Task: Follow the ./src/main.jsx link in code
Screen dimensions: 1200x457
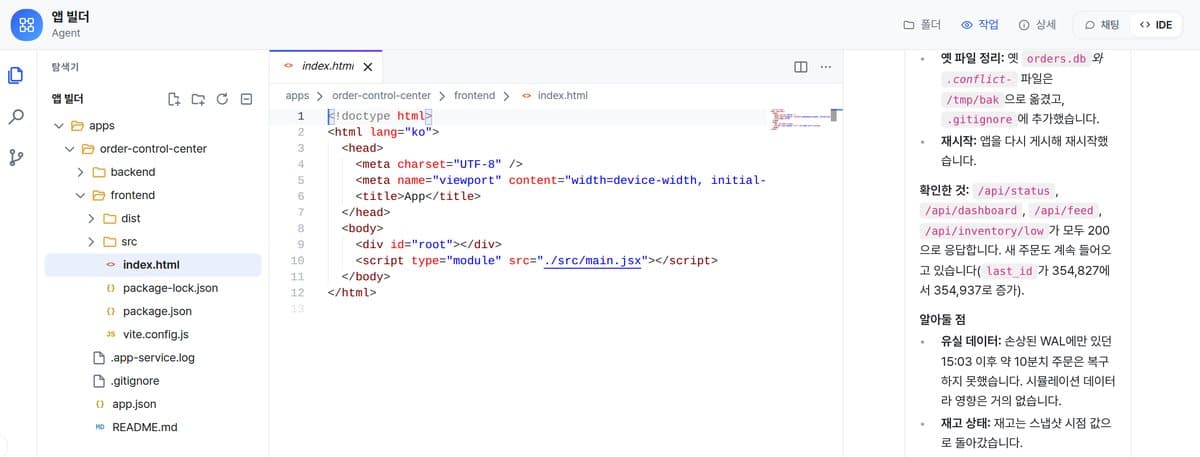Action: [x=593, y=260]
